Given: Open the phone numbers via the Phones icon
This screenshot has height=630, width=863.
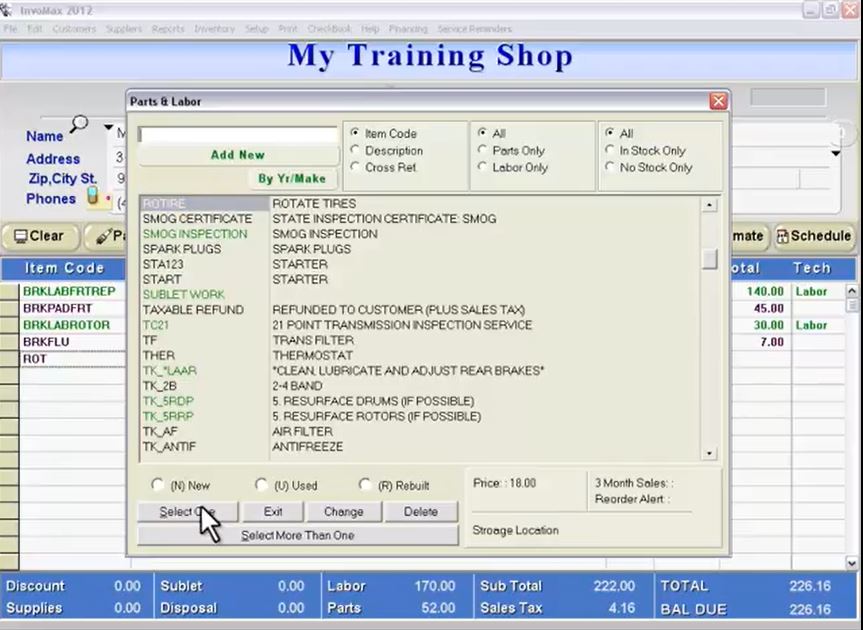Looking at the screenshot, I should coord(93,198).
